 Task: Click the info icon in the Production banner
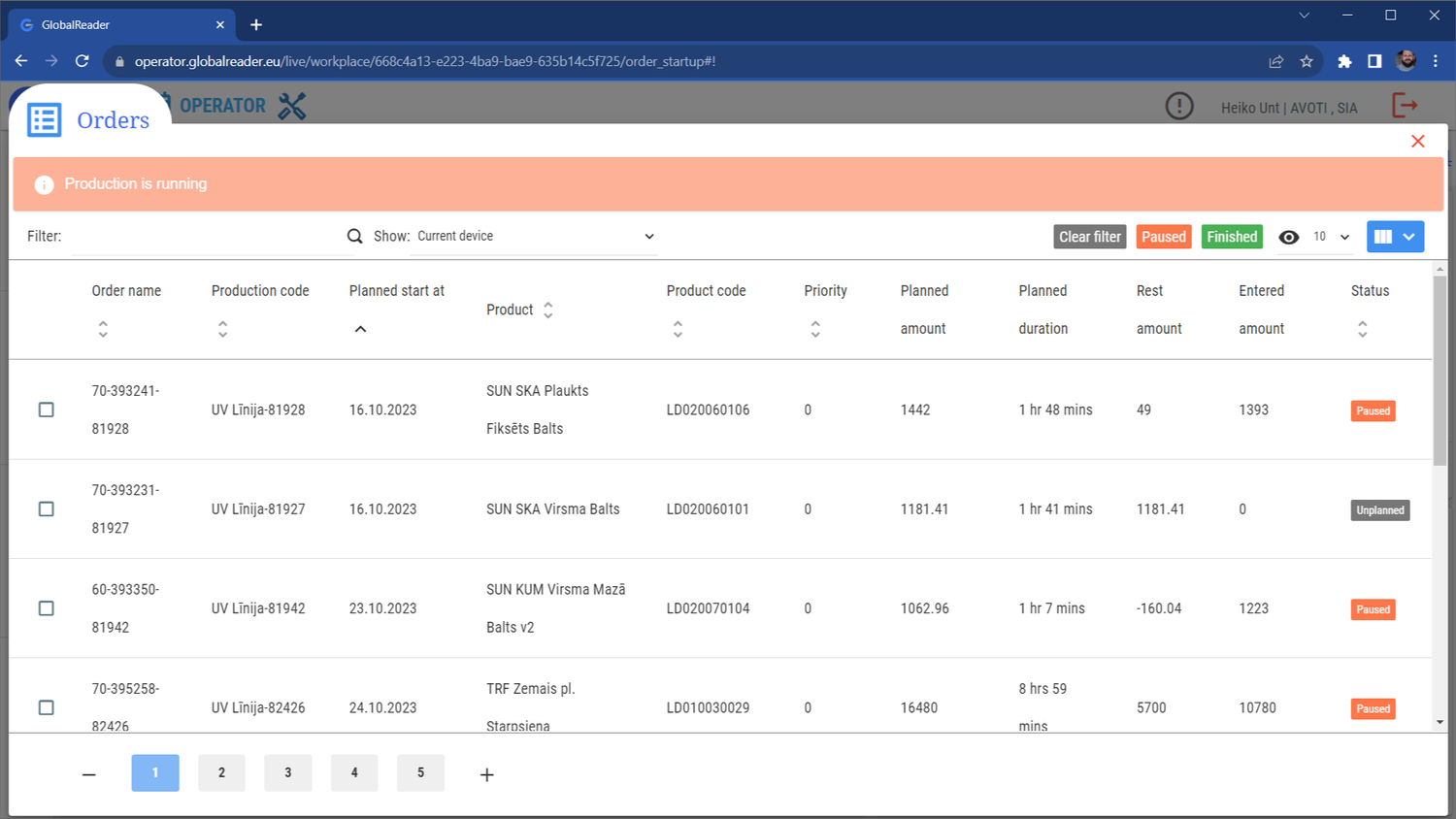pos(43,184)
